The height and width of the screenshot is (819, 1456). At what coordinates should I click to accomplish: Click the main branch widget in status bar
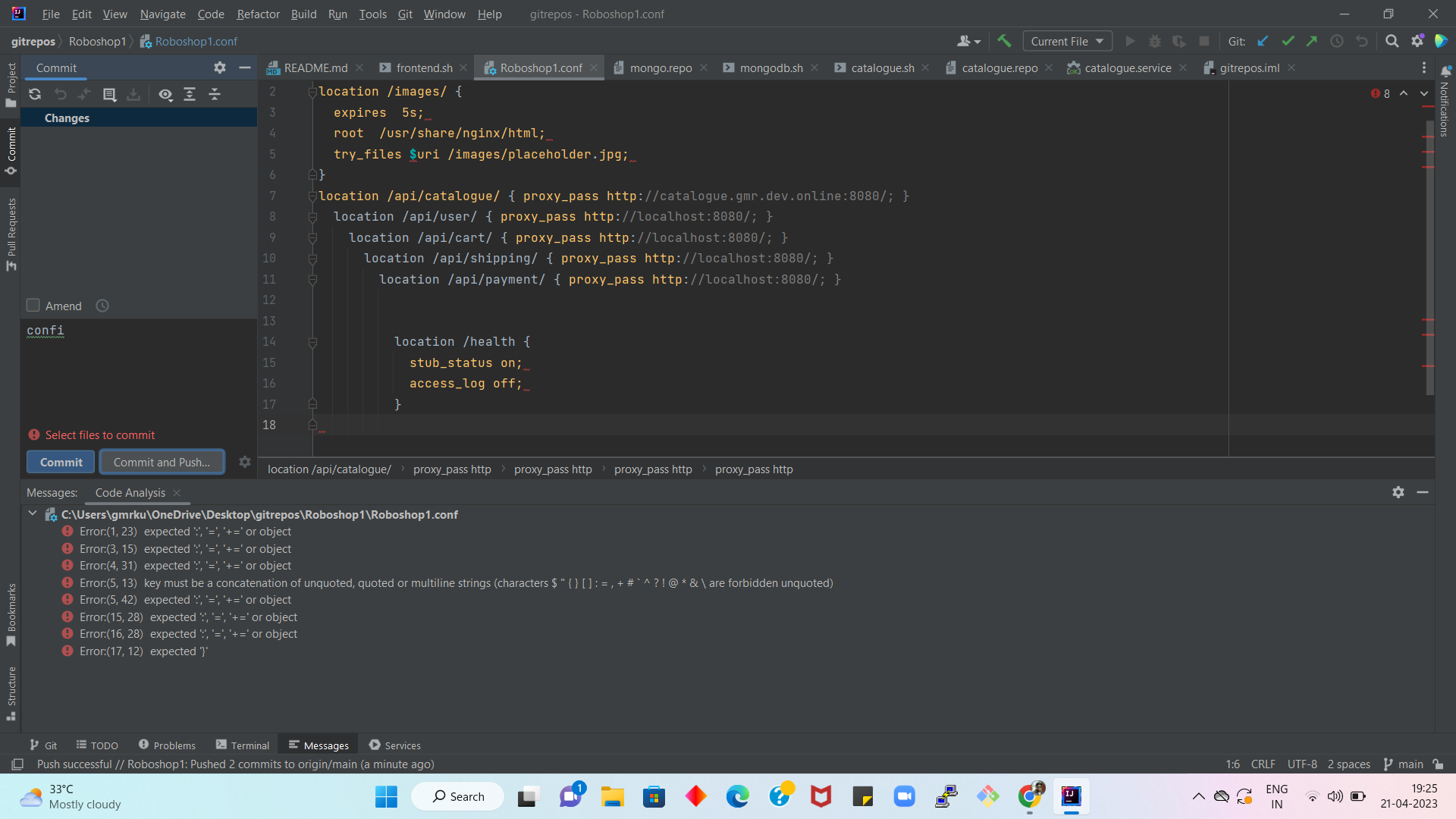(1404, 764)
